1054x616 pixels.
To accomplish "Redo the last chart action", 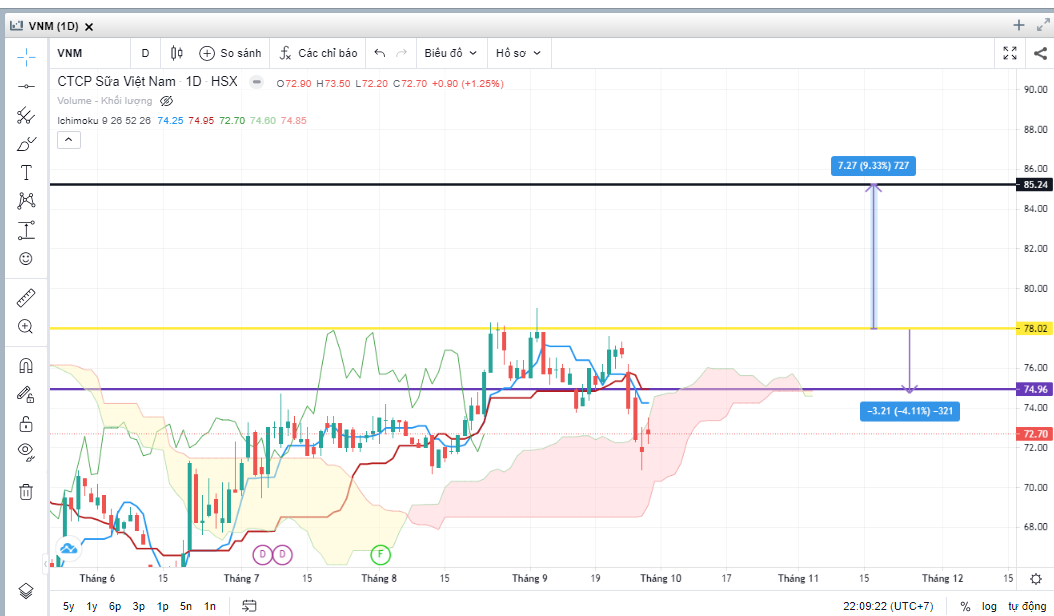I will click(401, 53).
